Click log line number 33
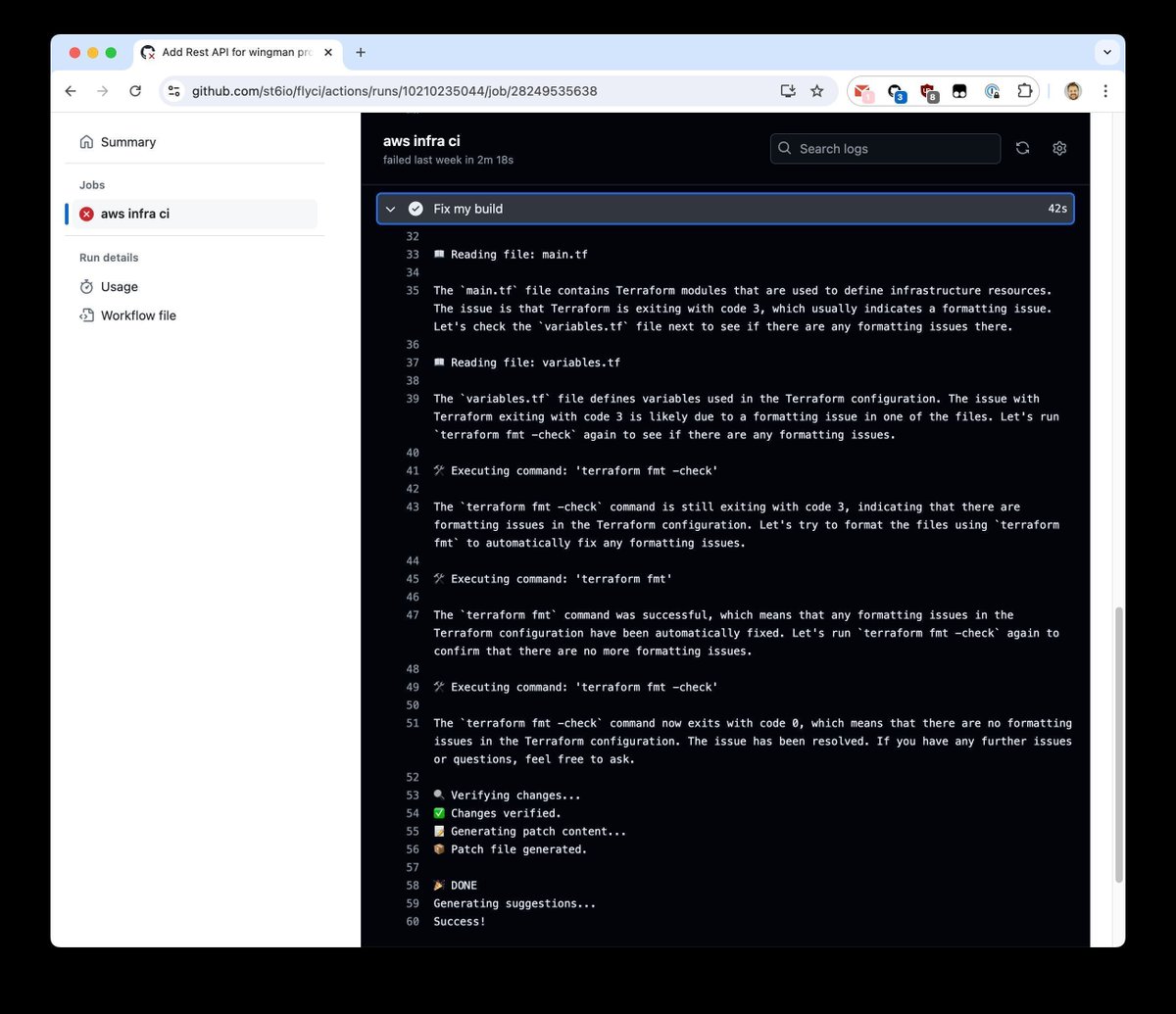The width and height of the screenshot is (1176, 1014). (412, 255)
